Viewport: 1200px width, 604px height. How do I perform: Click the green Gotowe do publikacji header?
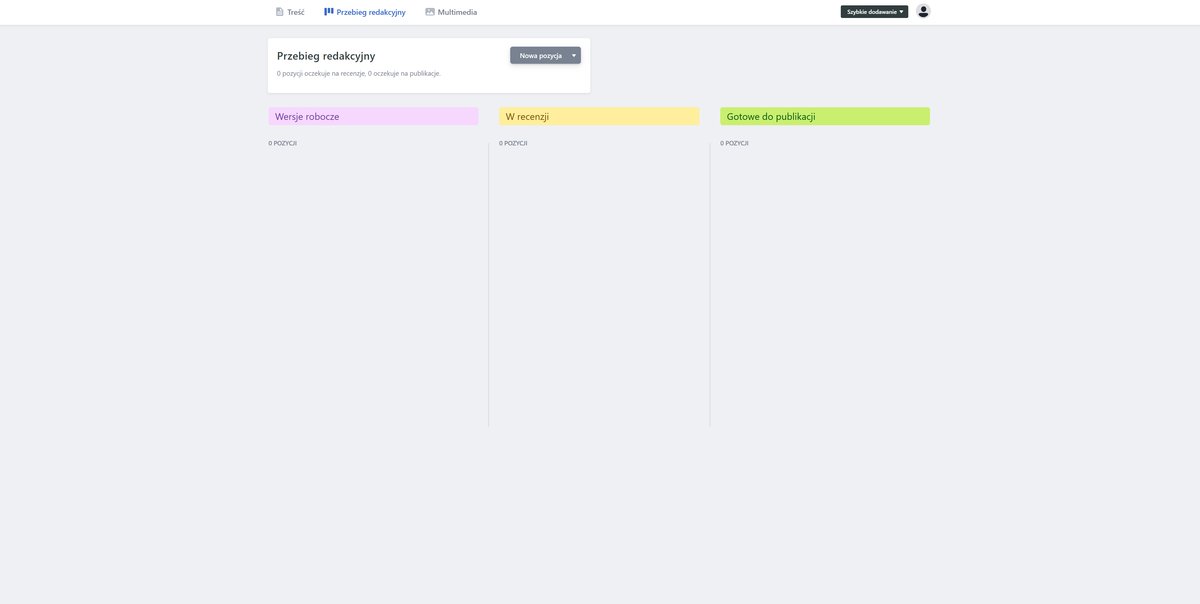pos(825,117)
